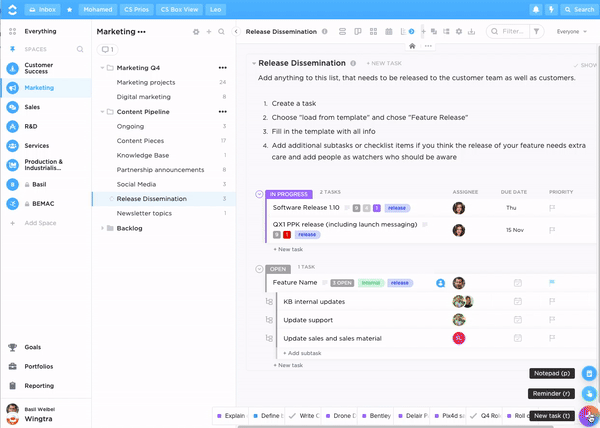Click the Filter search input field

coord(515,31)
